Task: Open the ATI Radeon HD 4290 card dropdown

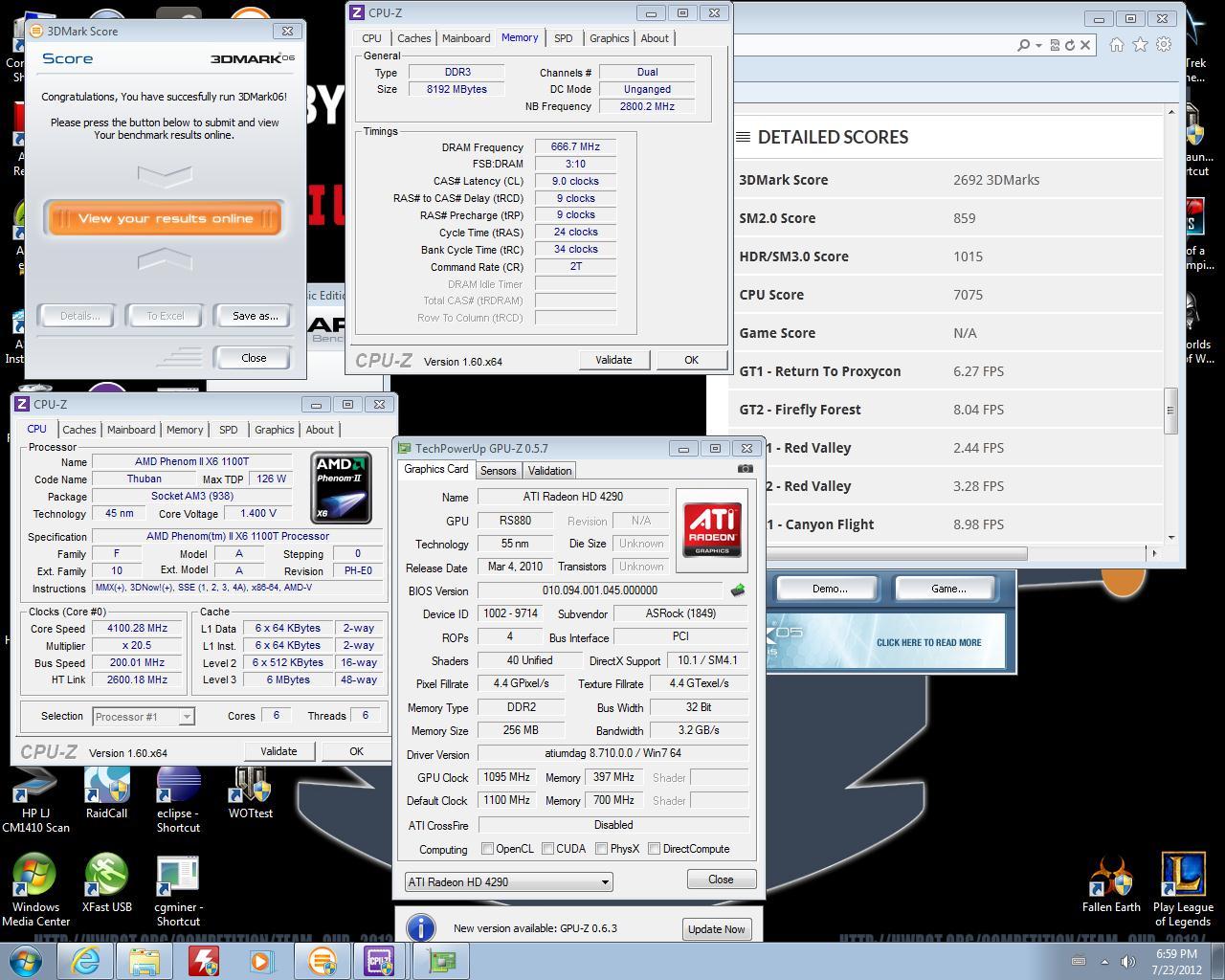Action: click(x=508, y=881)
